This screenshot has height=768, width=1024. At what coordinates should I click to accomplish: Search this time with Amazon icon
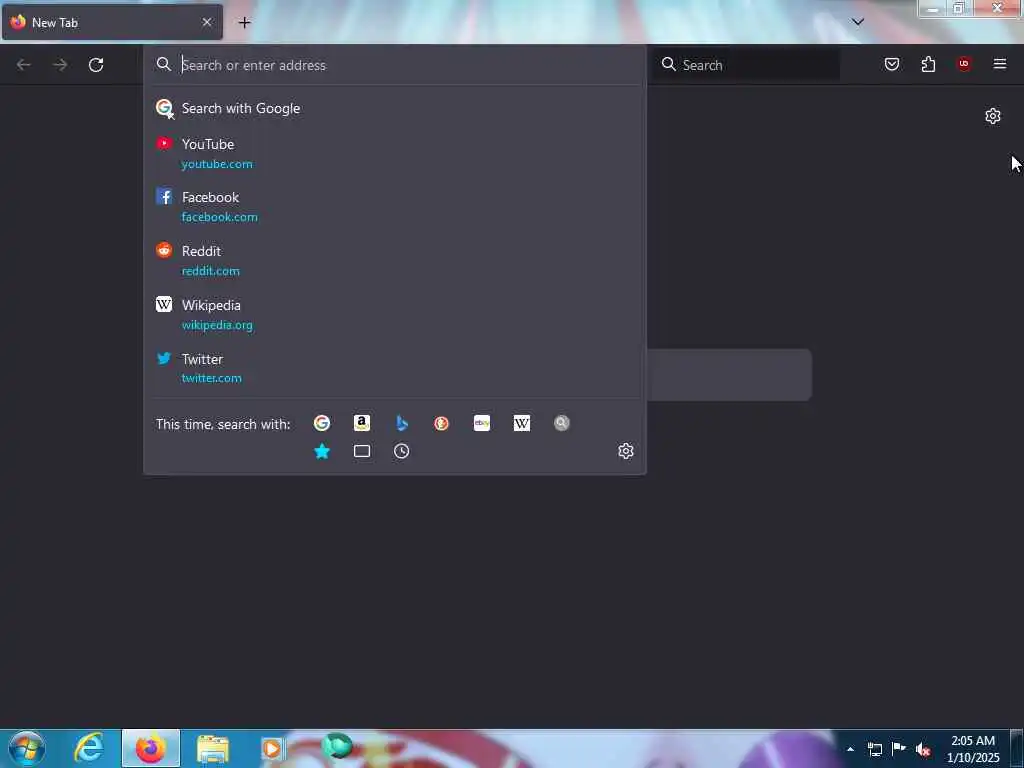[x=362, y=423]
